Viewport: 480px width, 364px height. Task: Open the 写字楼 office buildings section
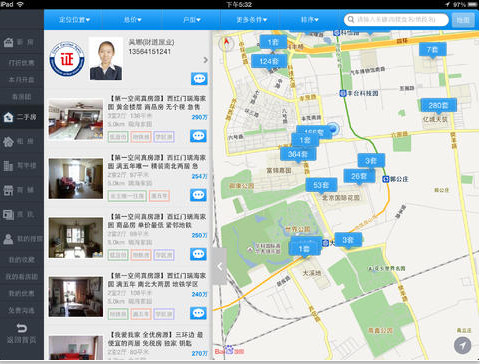tap(22, 166)
